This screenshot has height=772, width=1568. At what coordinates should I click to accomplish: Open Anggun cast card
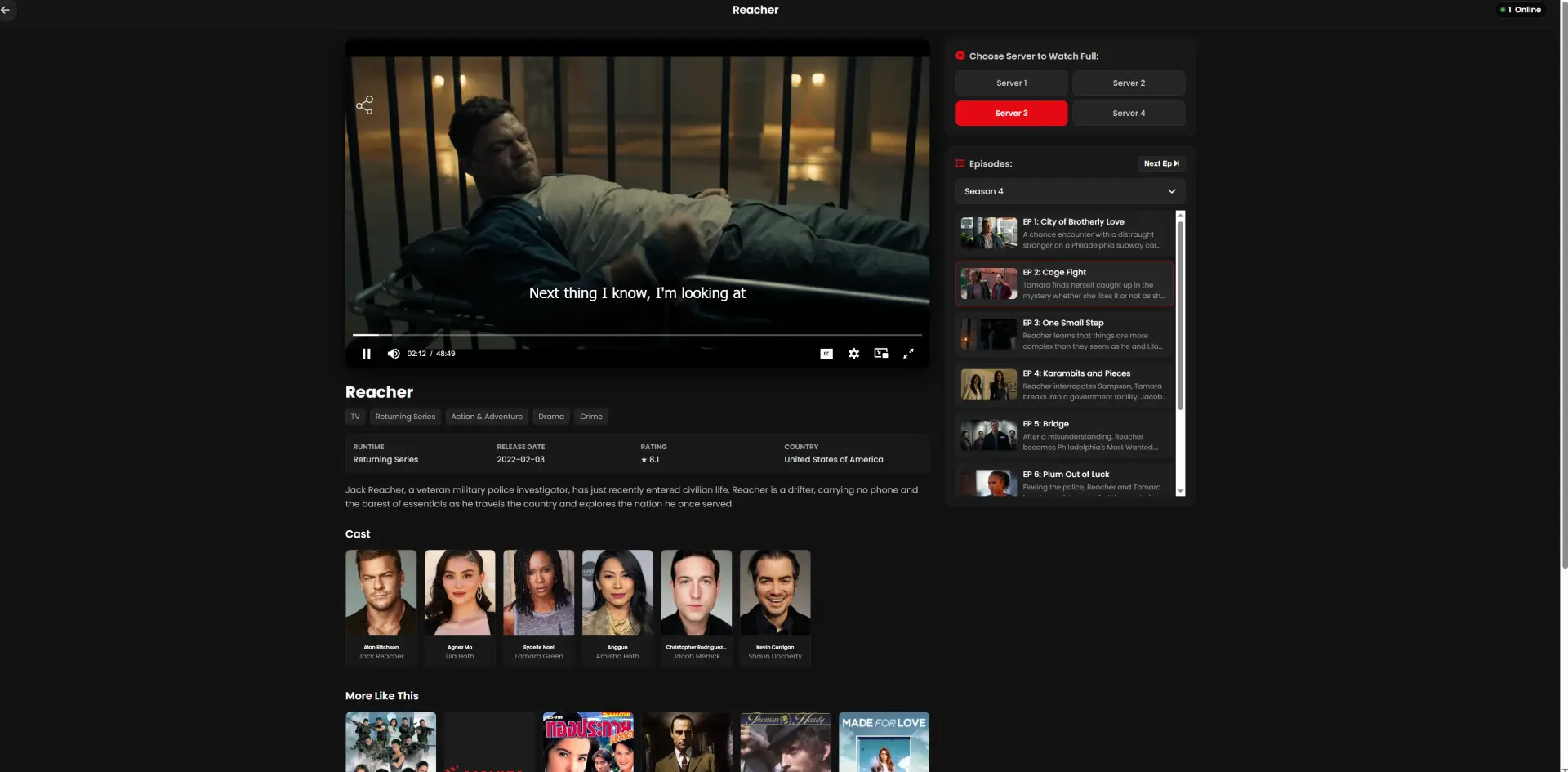(x=617, y=608)
